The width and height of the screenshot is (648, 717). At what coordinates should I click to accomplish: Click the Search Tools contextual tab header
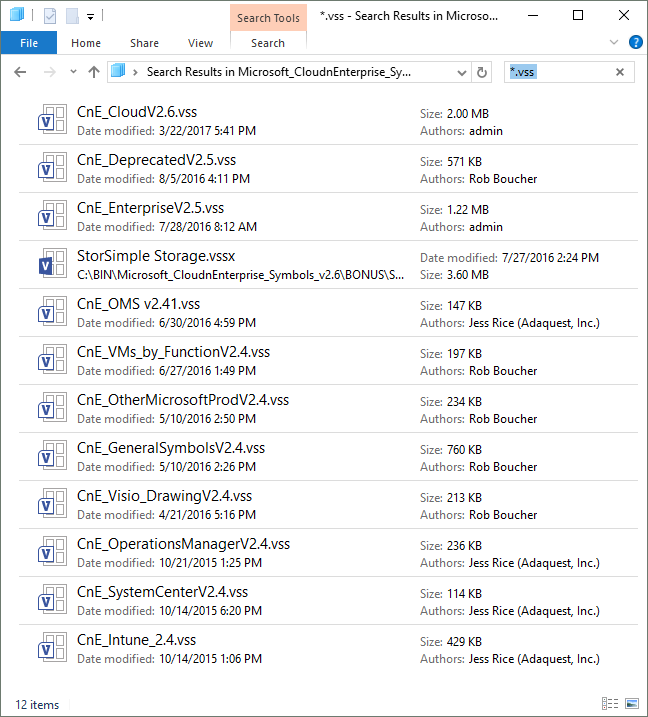(x=268, y=18)
